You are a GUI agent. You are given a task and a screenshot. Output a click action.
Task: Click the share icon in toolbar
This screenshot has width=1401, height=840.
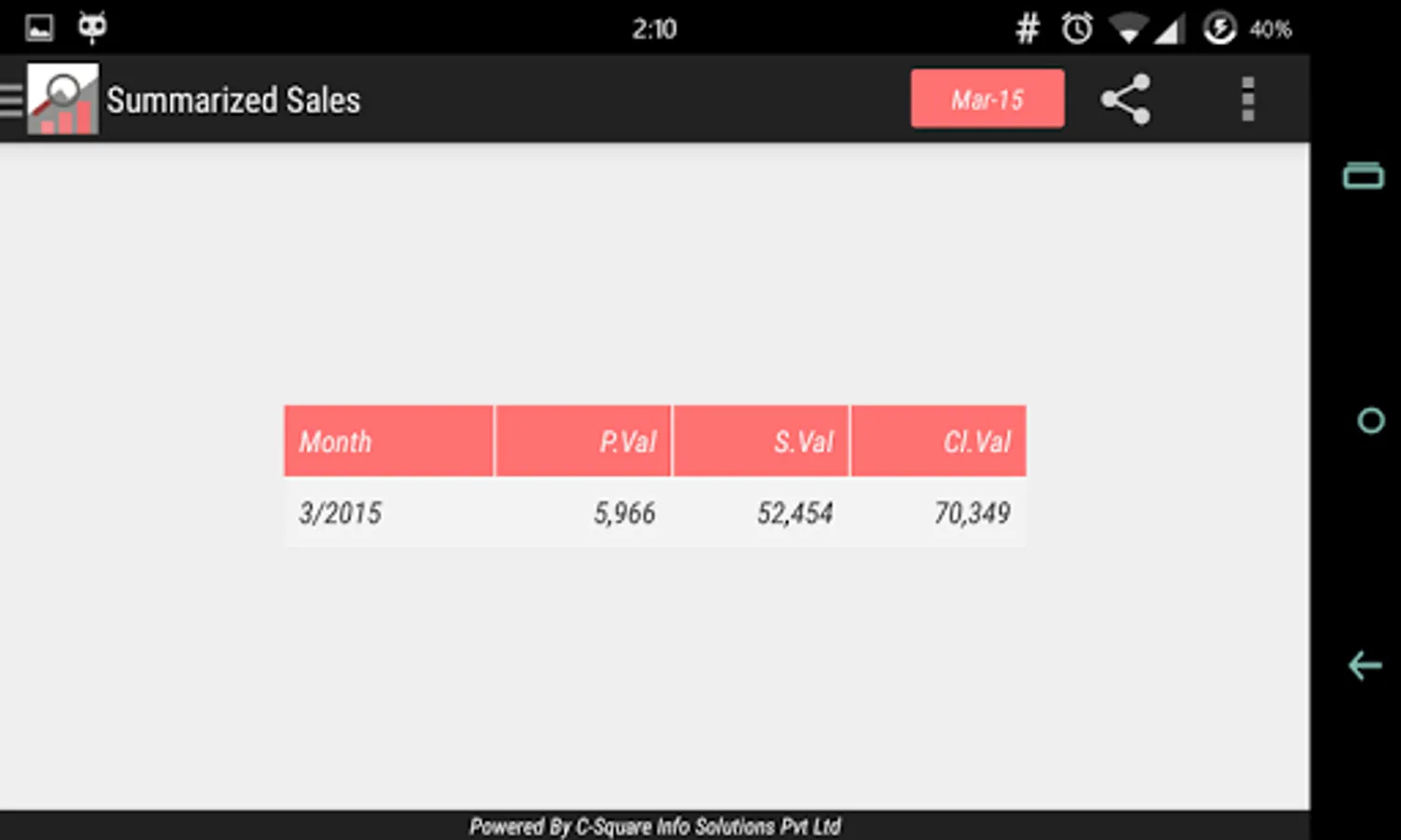(x=1125, y=99)
